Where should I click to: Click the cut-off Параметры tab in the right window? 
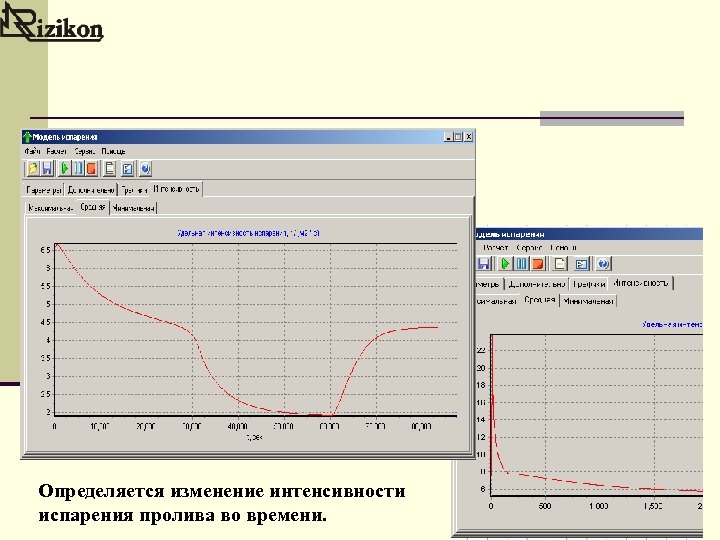pos(489,284)
